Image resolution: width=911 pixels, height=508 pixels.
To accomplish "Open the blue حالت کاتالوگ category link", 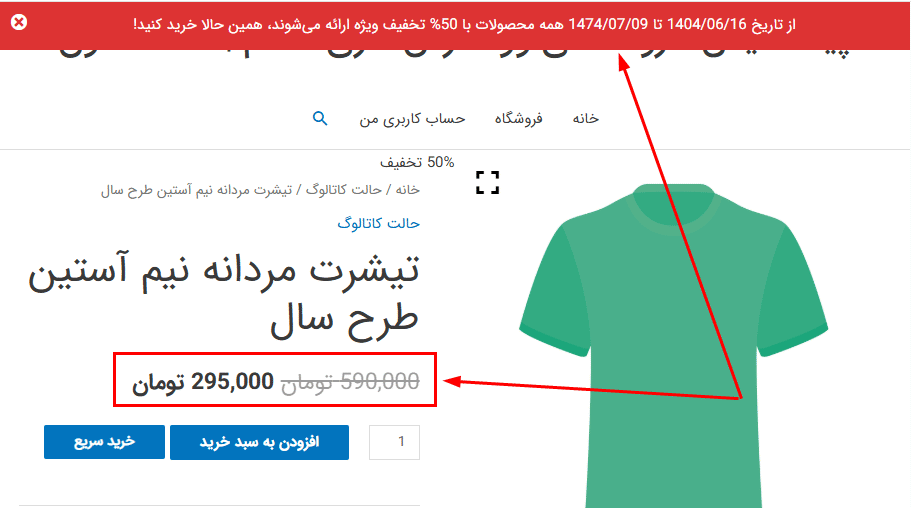I will tap(379, 223).
